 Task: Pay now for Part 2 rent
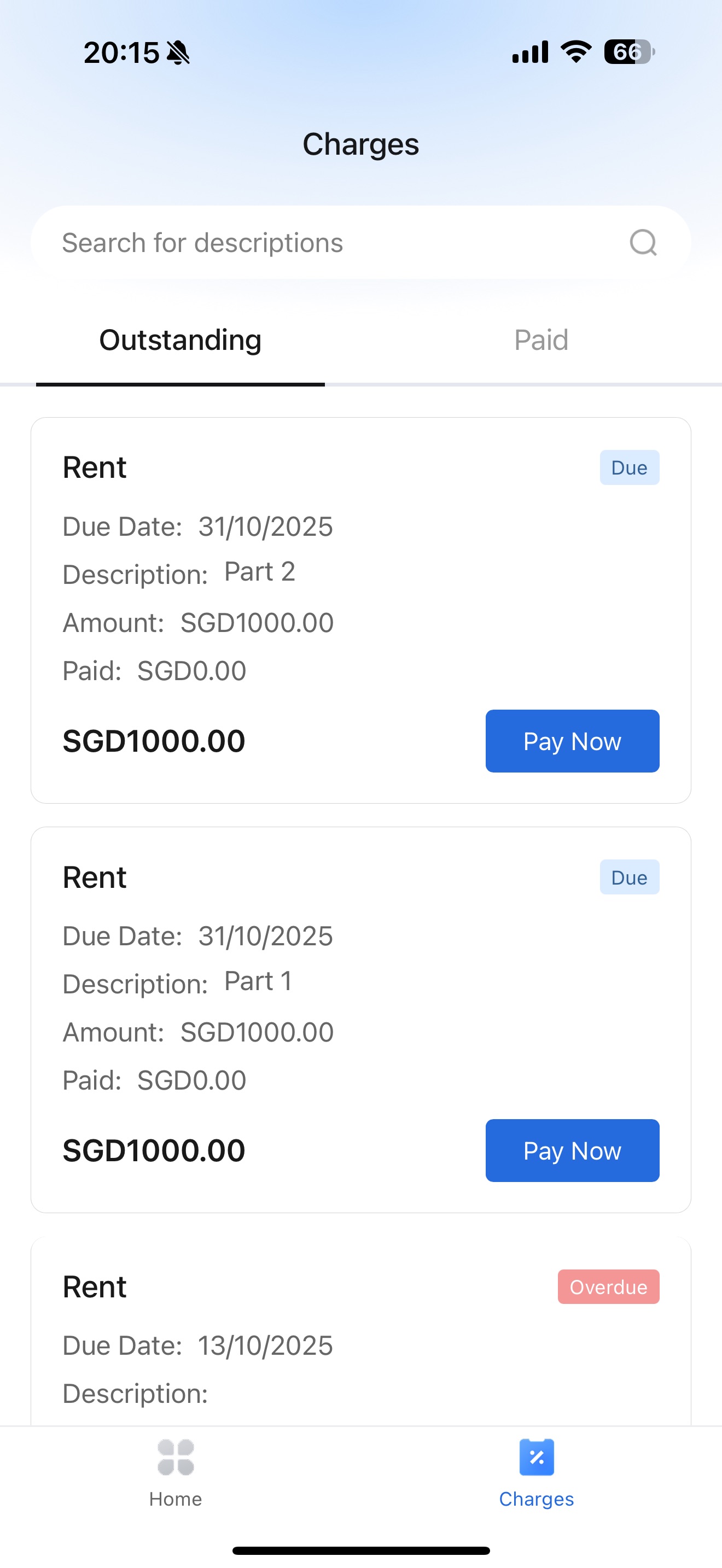[x=572, y=741]
